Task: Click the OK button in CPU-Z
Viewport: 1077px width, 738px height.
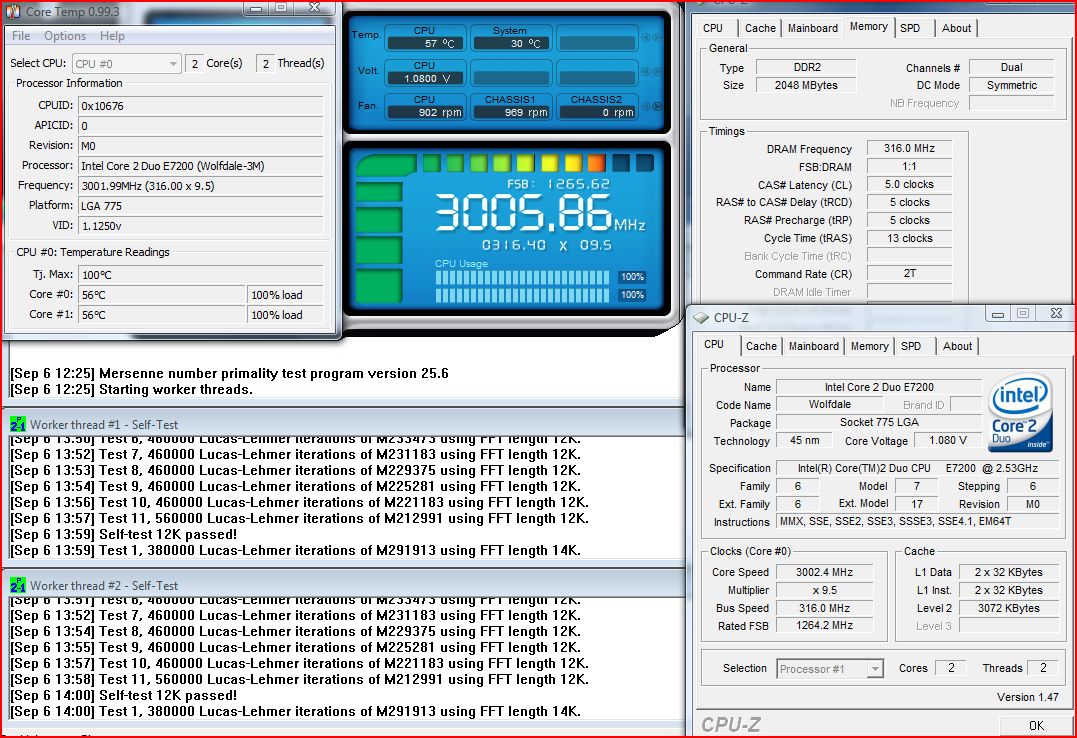Action: pyautogui.click(x=1036, y=726)
